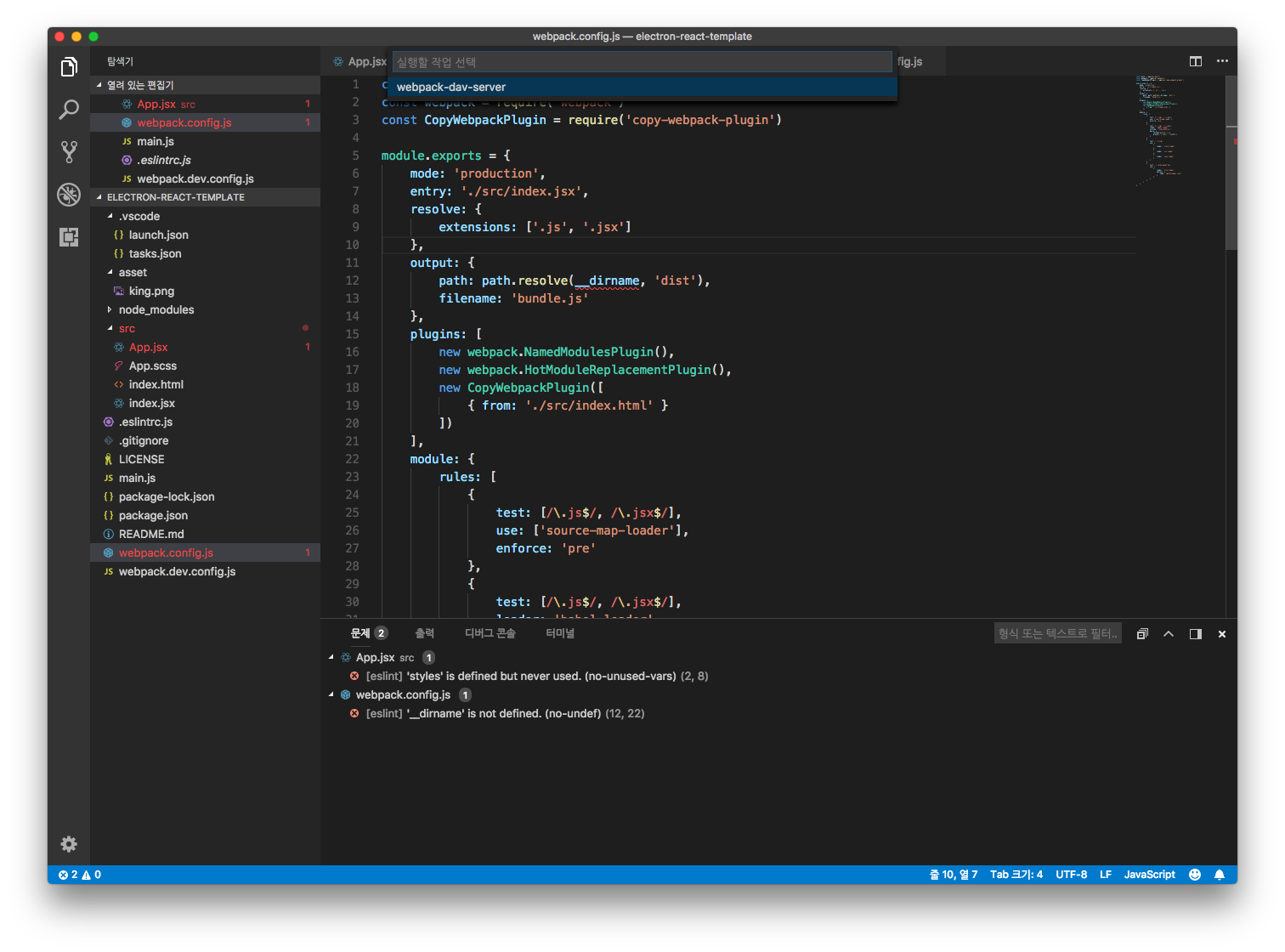Image resolution: width=1285 pixels, height=952 pixels.
Task: Open index.jsx in the src folder
Action: 205,403
